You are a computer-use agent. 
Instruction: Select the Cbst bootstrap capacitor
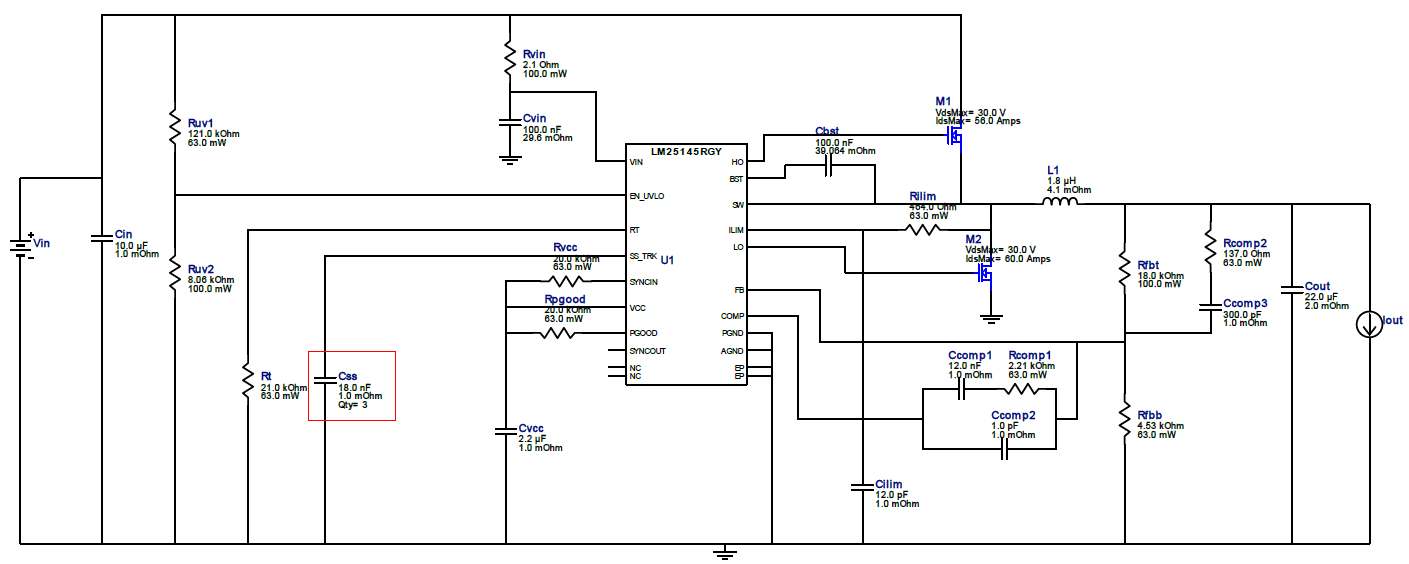(x=827, y=167)
